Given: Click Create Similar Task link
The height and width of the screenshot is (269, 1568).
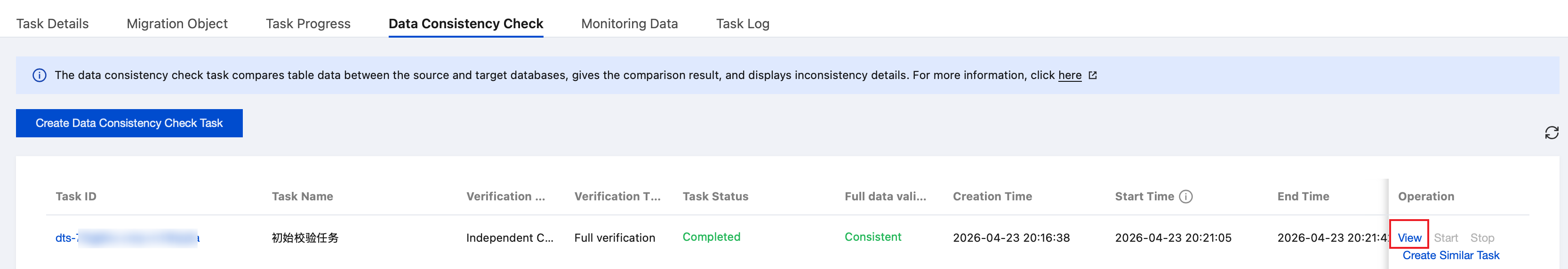Looking at the screenshot, I should tap(1450, 256).
